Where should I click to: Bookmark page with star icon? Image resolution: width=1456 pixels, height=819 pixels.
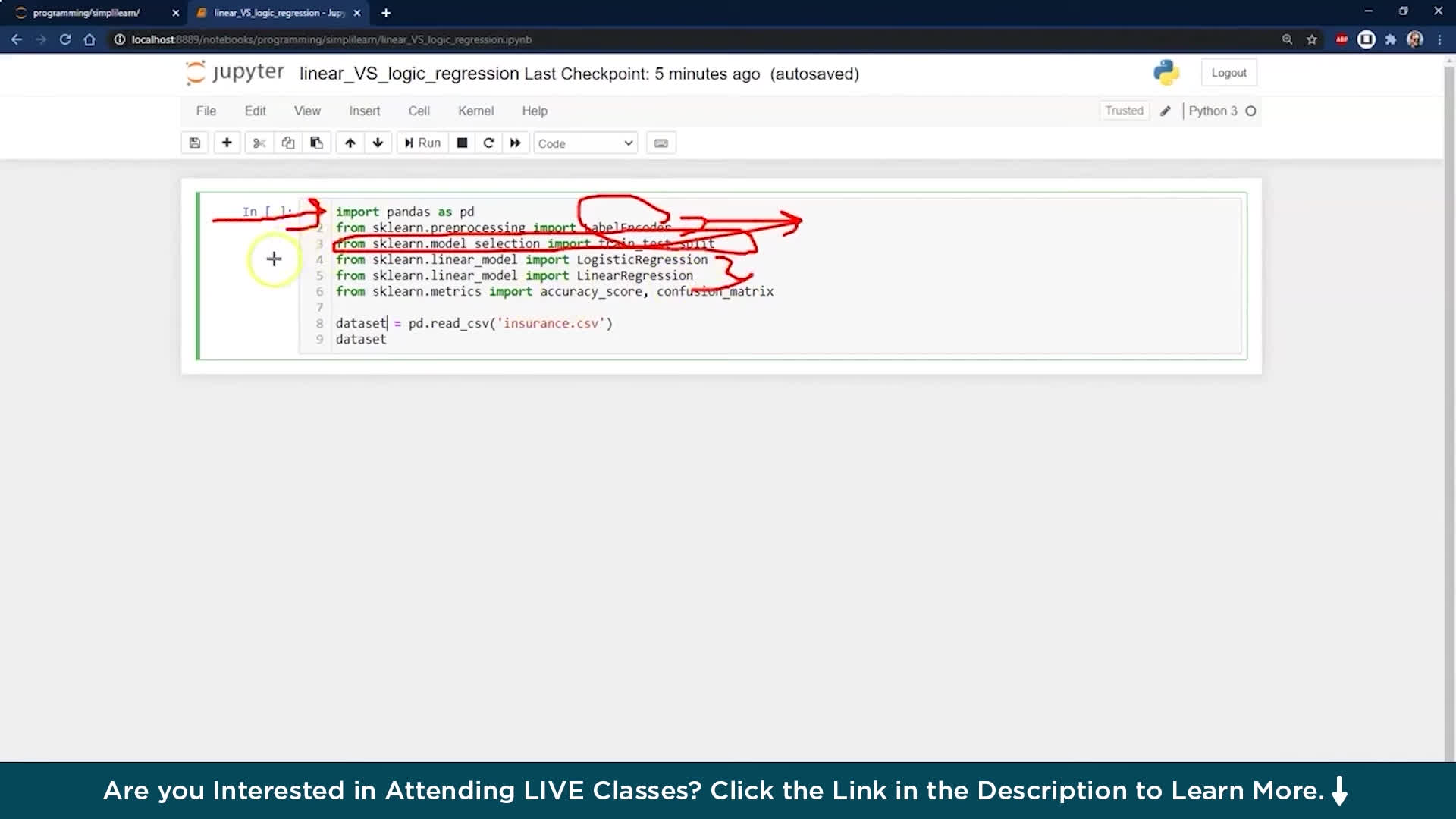click(x=1312, y=39)
